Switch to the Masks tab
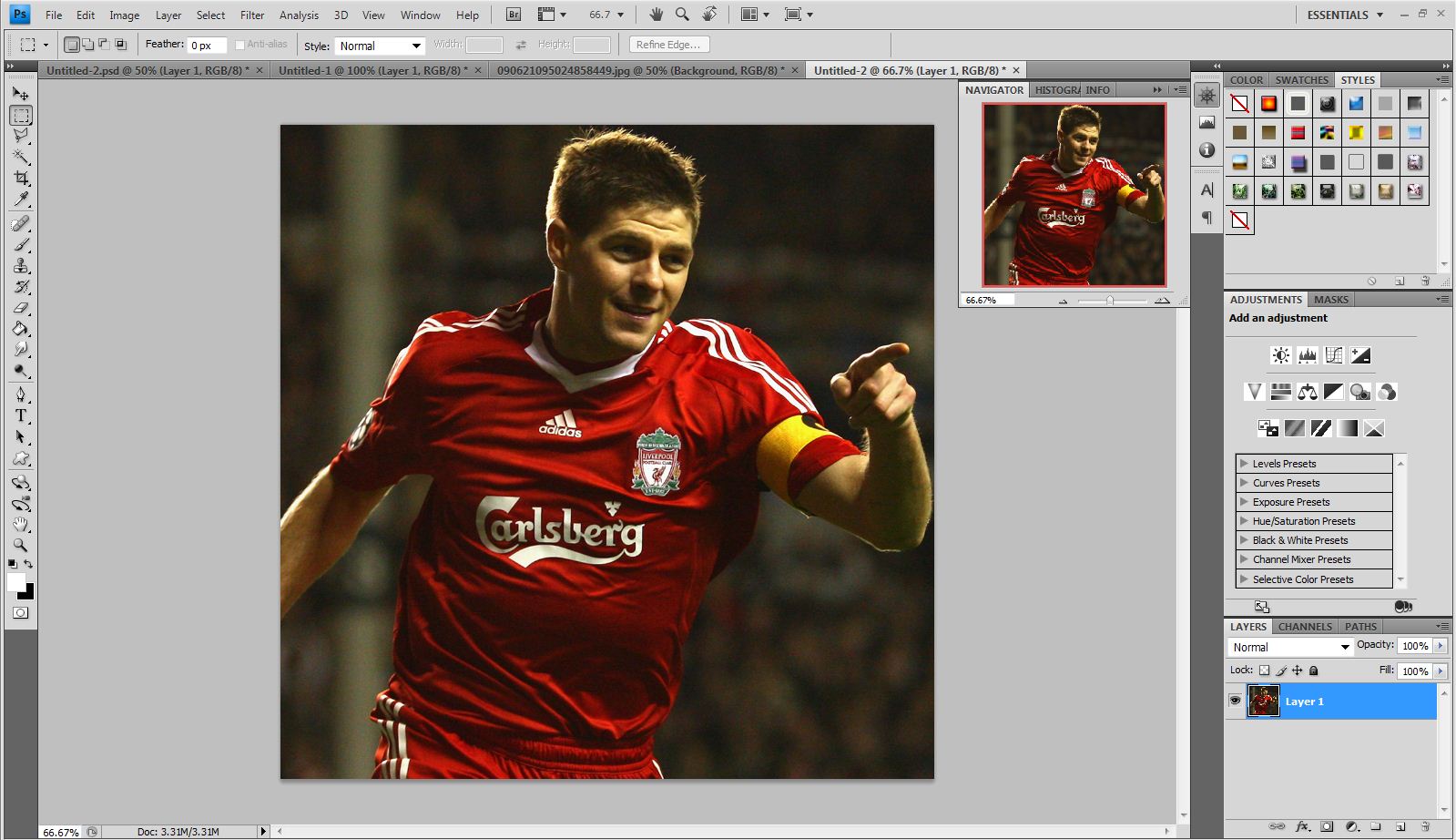The height and width of the screenshot is (840, 1456). point(1331,299)
